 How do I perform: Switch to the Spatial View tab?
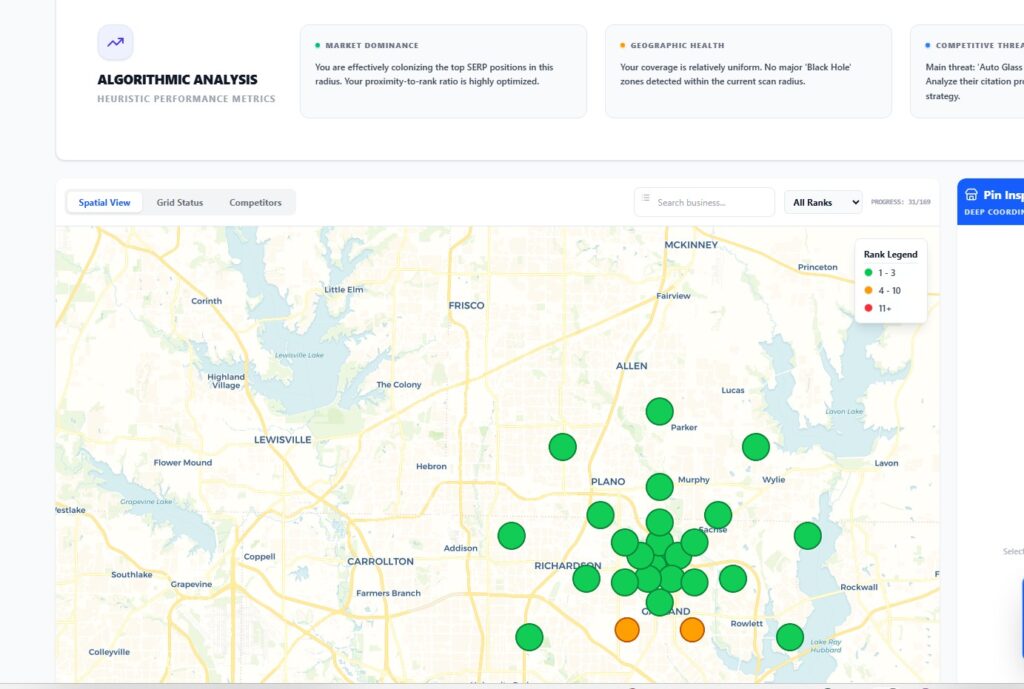point(105,202)
